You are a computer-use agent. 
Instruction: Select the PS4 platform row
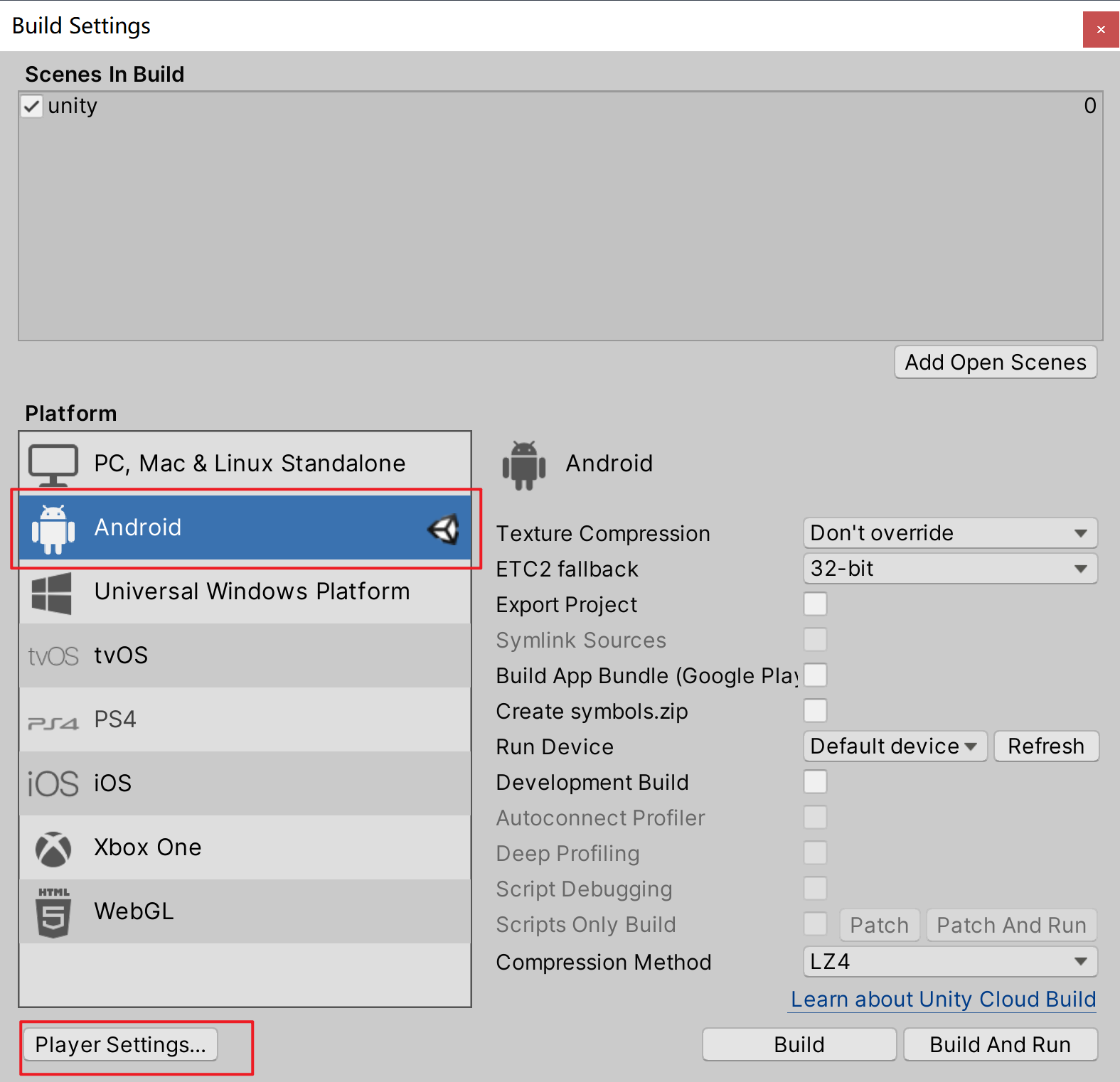245,719
